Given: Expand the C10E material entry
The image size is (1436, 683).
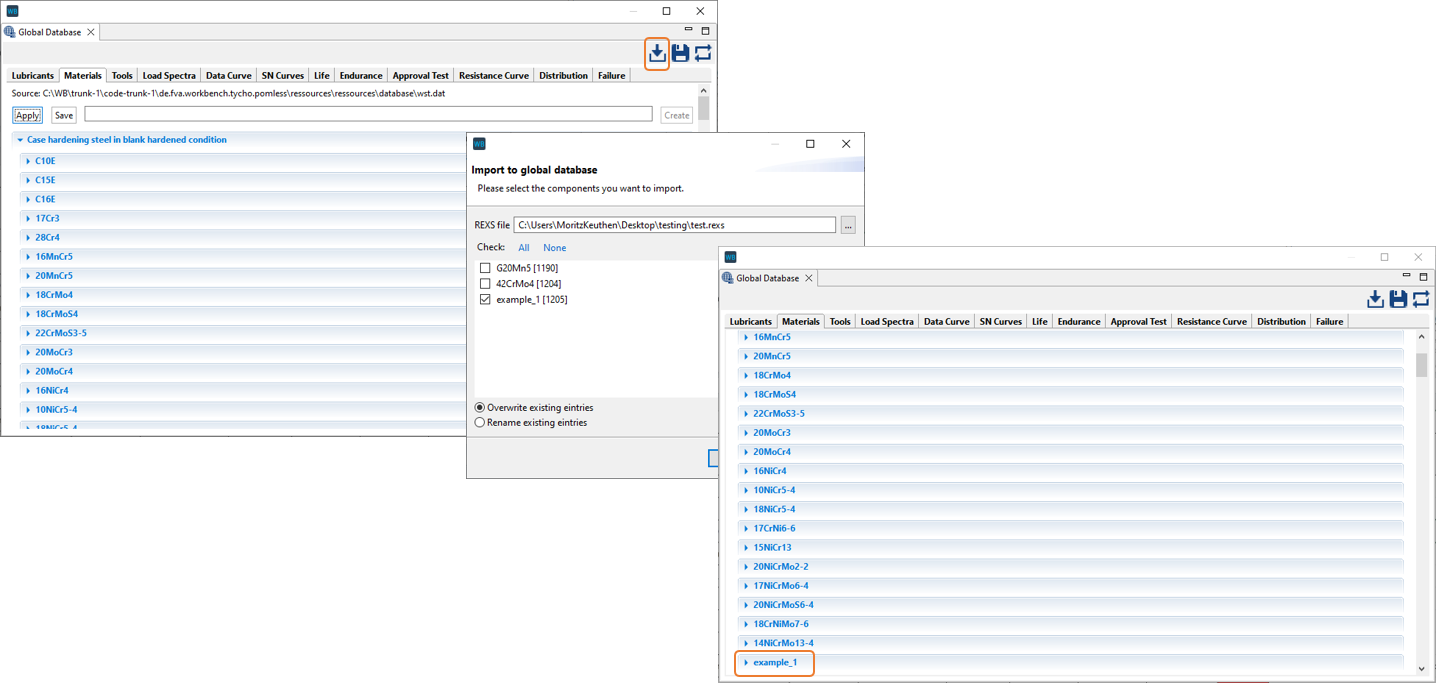Looking at the screenshot, I should coord(30,160).
